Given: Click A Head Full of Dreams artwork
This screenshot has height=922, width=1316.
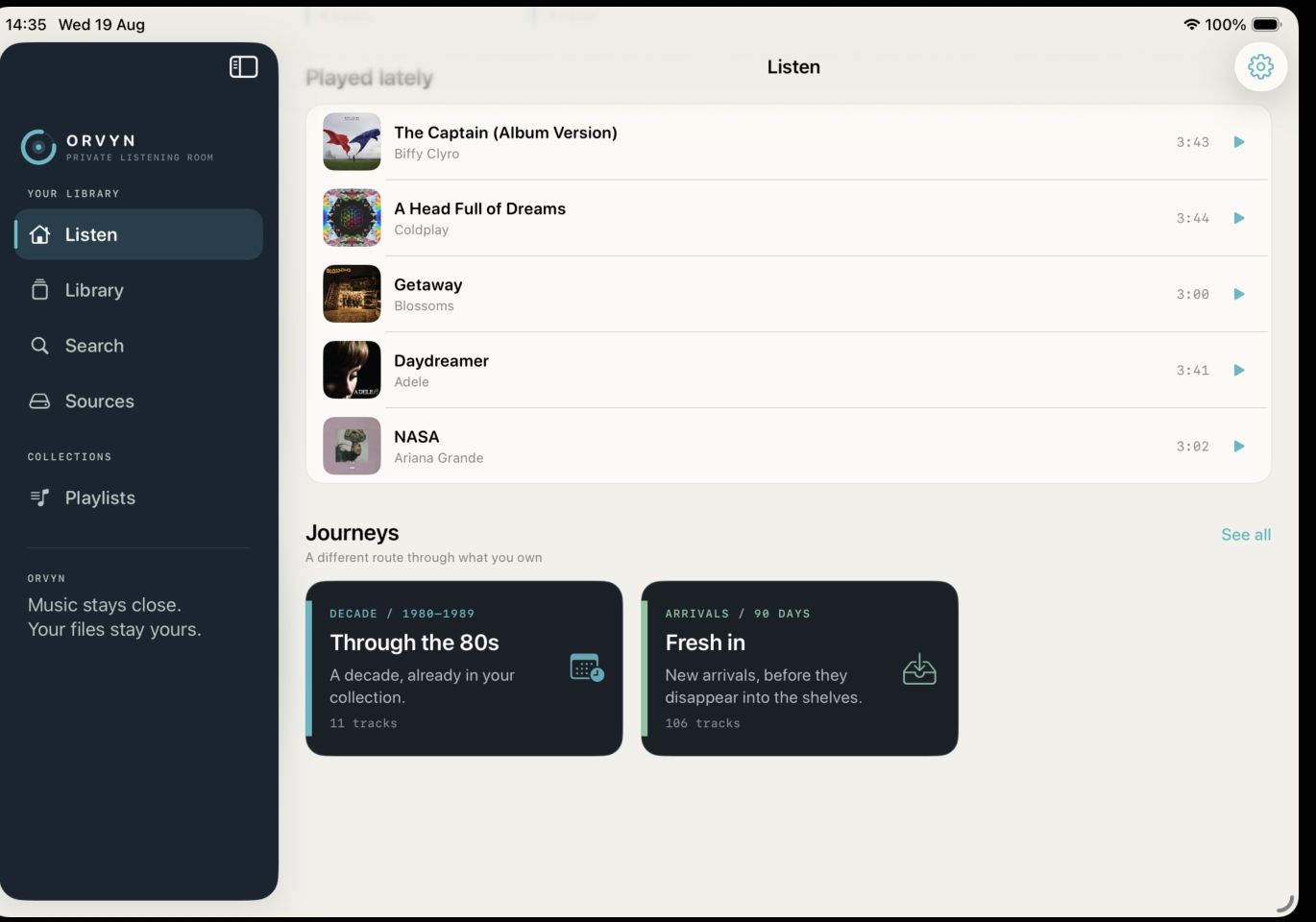Looking at the screenshot, I should coord(352,218).
